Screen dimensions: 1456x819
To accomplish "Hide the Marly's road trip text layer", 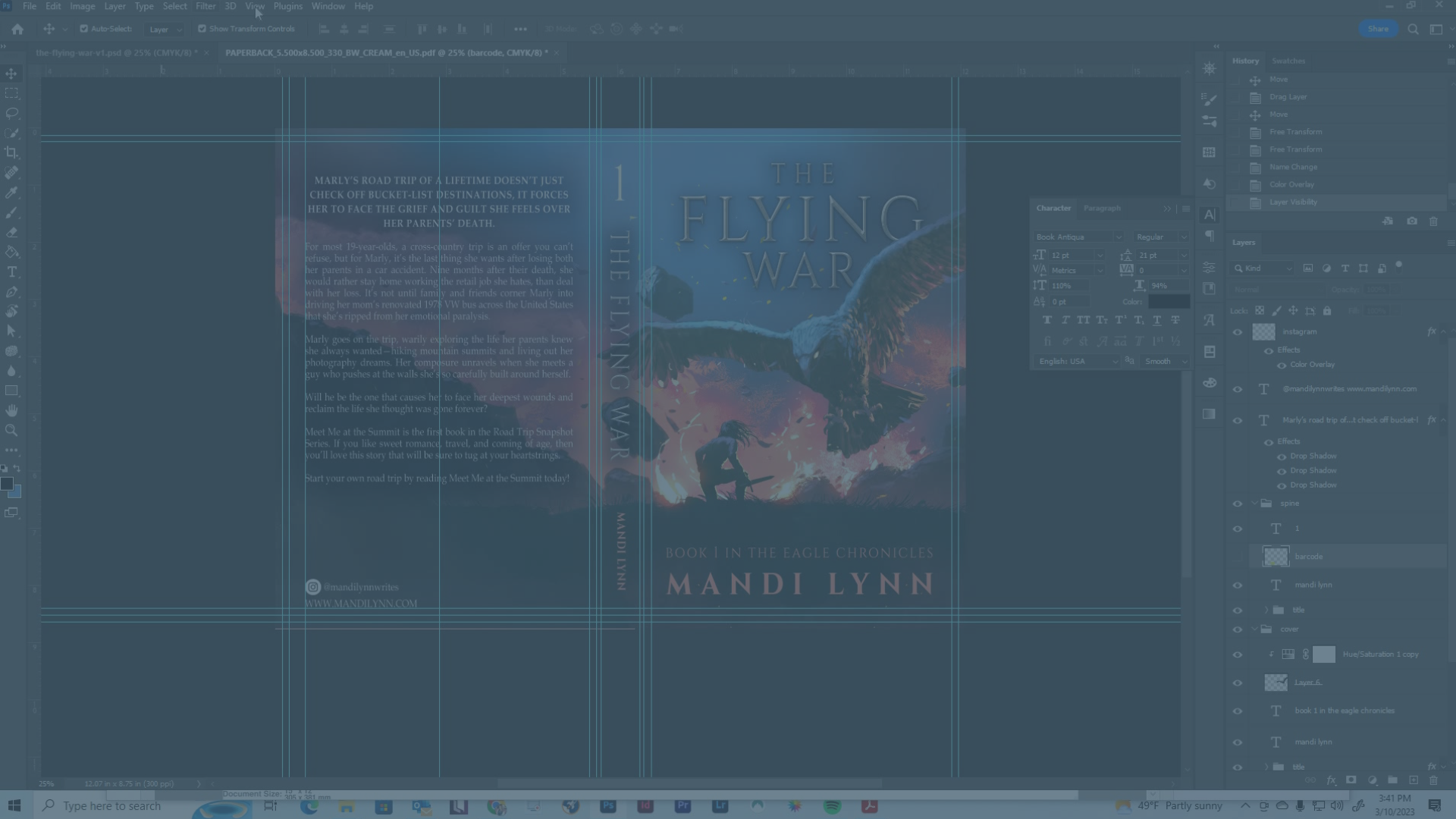I will point(1238,420).
